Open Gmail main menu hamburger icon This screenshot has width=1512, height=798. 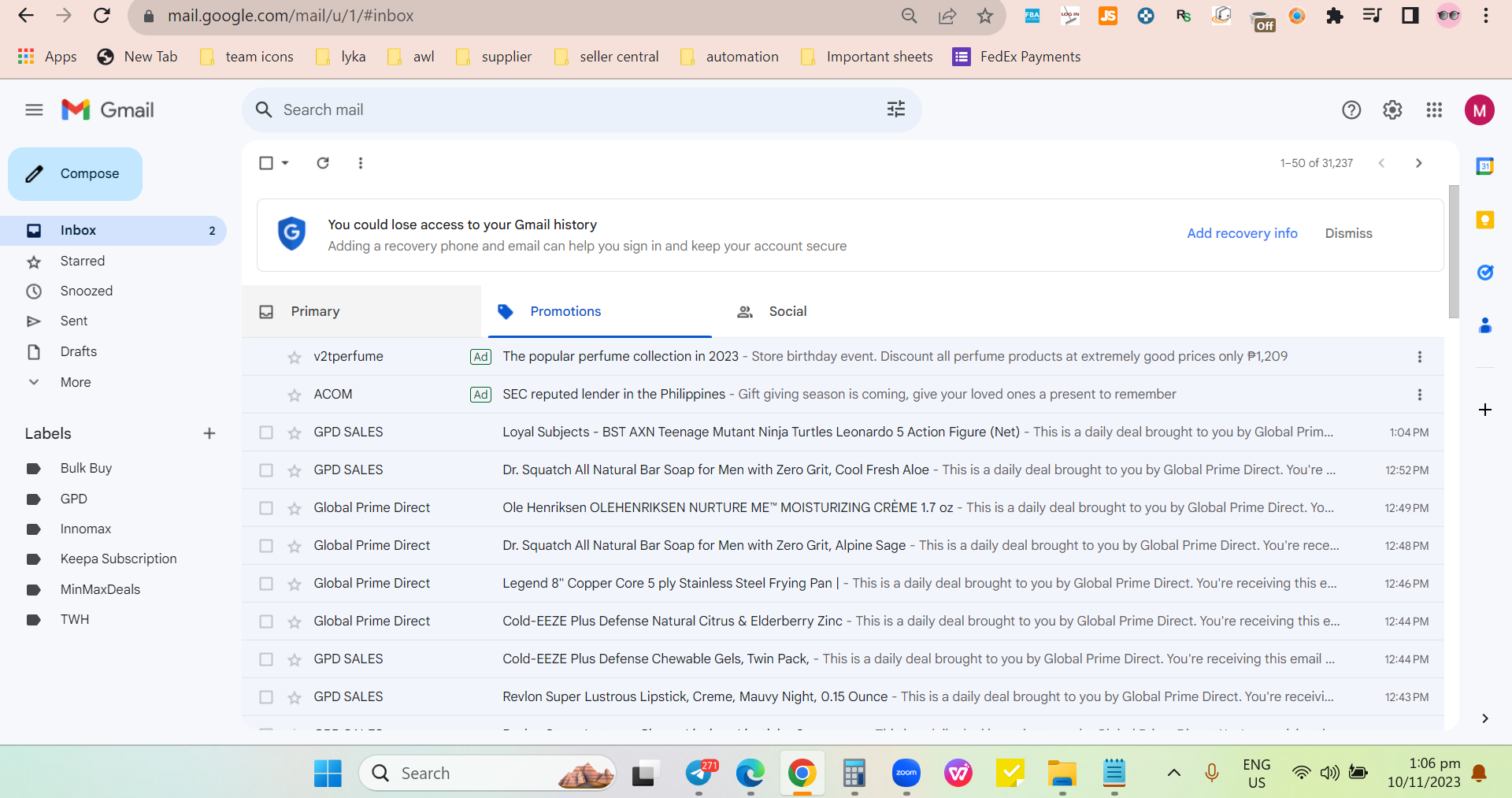[x=34, y=109]
